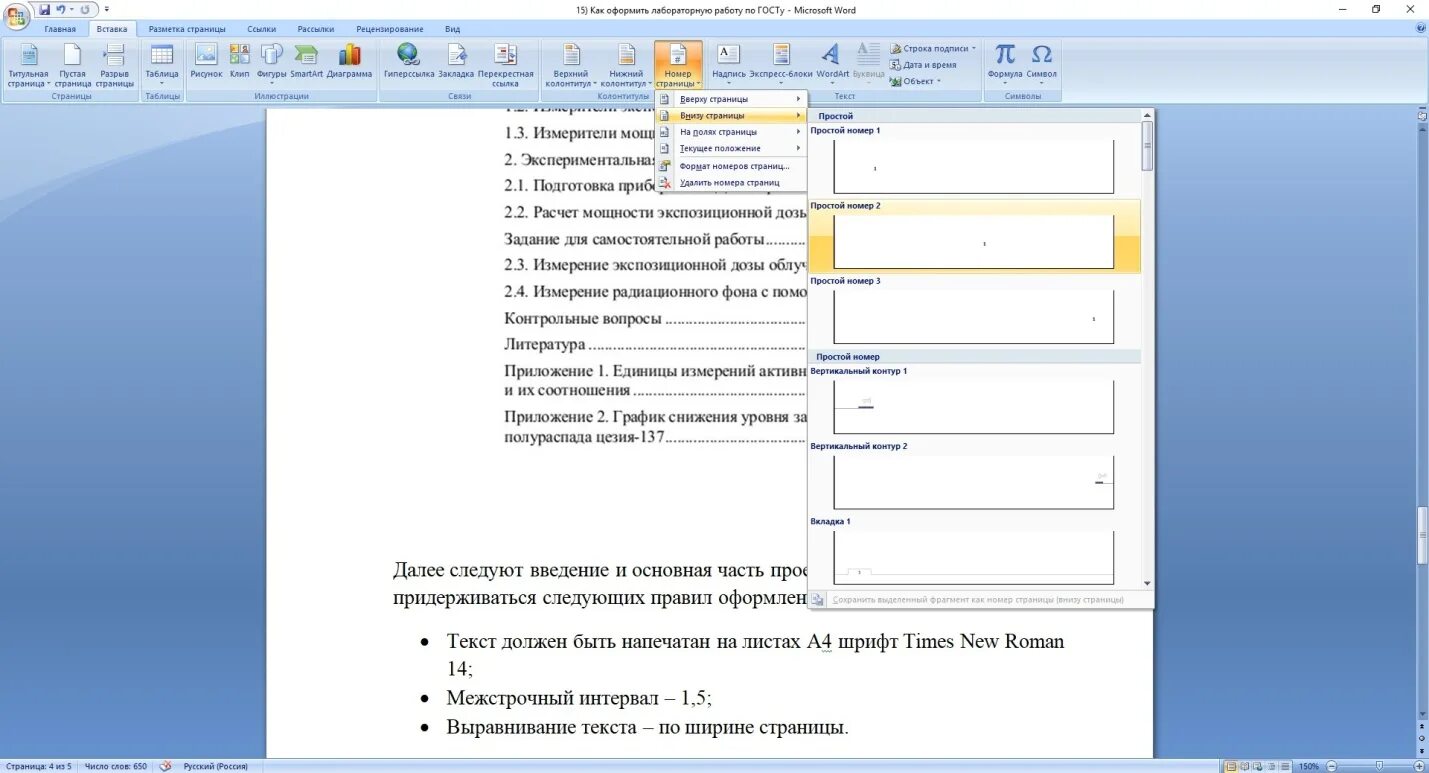The image size is (1429, 773).
Task: Redo the last action
Action: pyautogui.click(x=84, y=9)
